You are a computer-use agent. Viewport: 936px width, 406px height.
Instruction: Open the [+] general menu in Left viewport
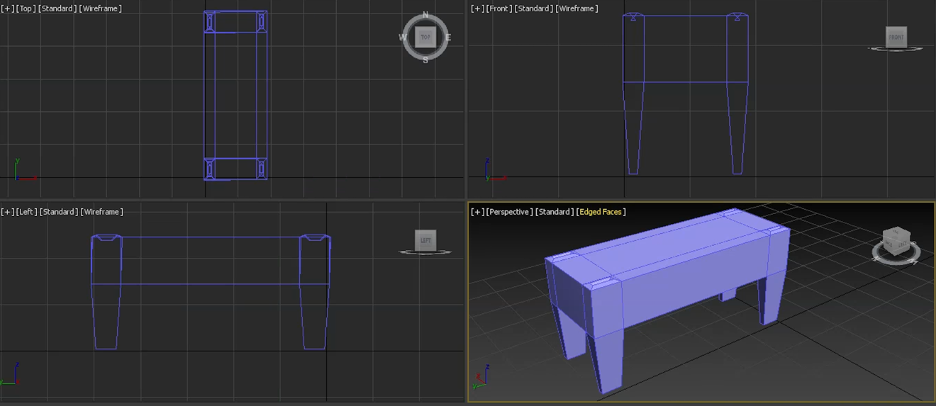[x=8, y=212]
